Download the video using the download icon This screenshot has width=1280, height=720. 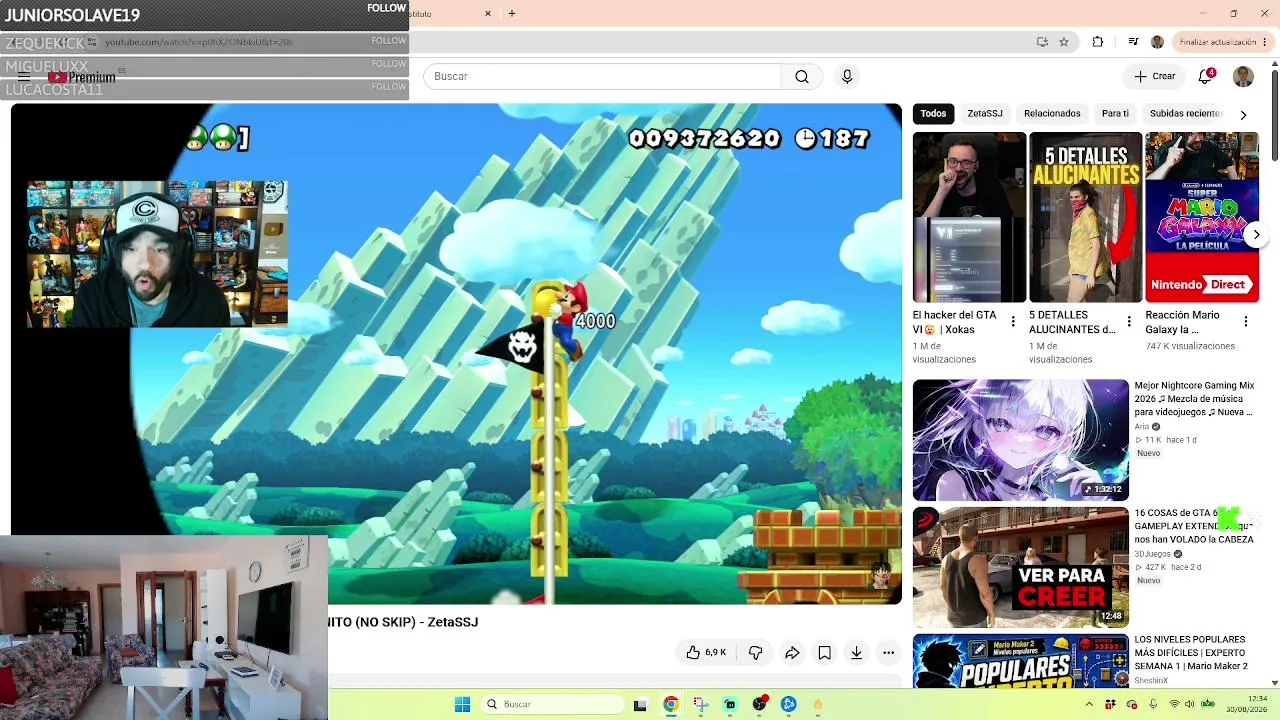click(856, 653)
